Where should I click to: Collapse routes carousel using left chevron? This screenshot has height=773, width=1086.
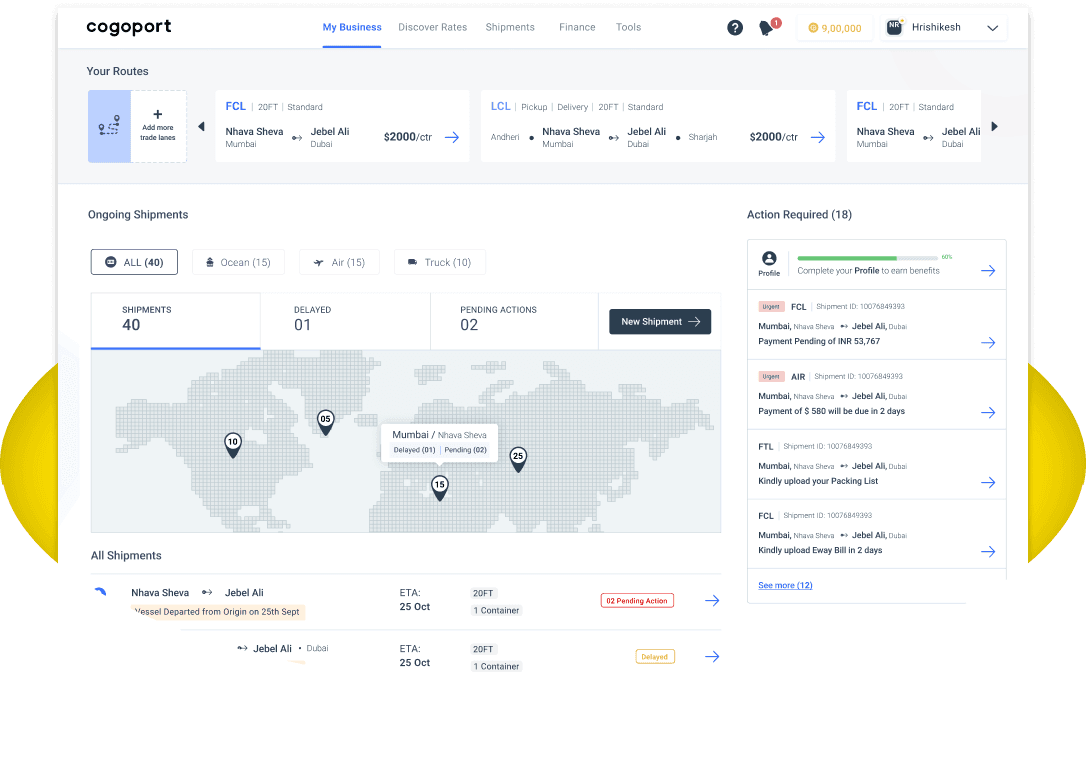[202, 126]
